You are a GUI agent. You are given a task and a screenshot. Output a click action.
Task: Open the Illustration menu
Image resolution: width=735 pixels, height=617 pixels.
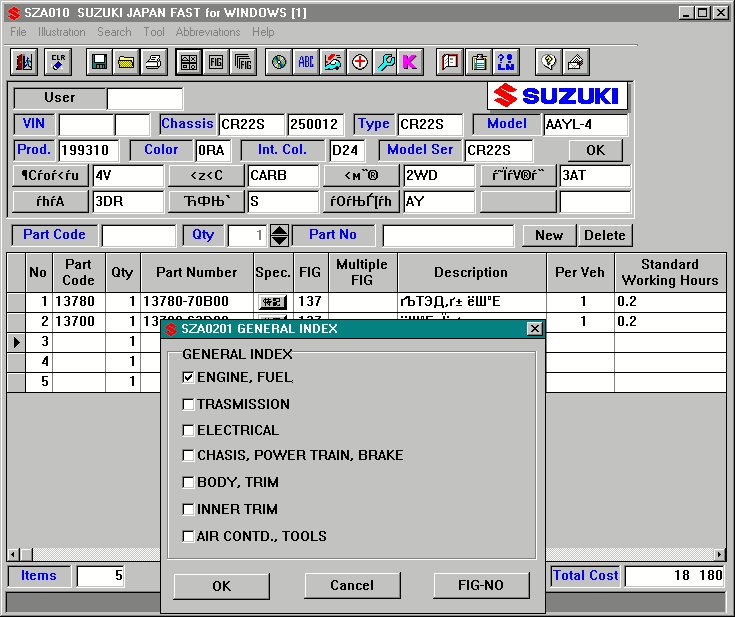tap(62, 32)
